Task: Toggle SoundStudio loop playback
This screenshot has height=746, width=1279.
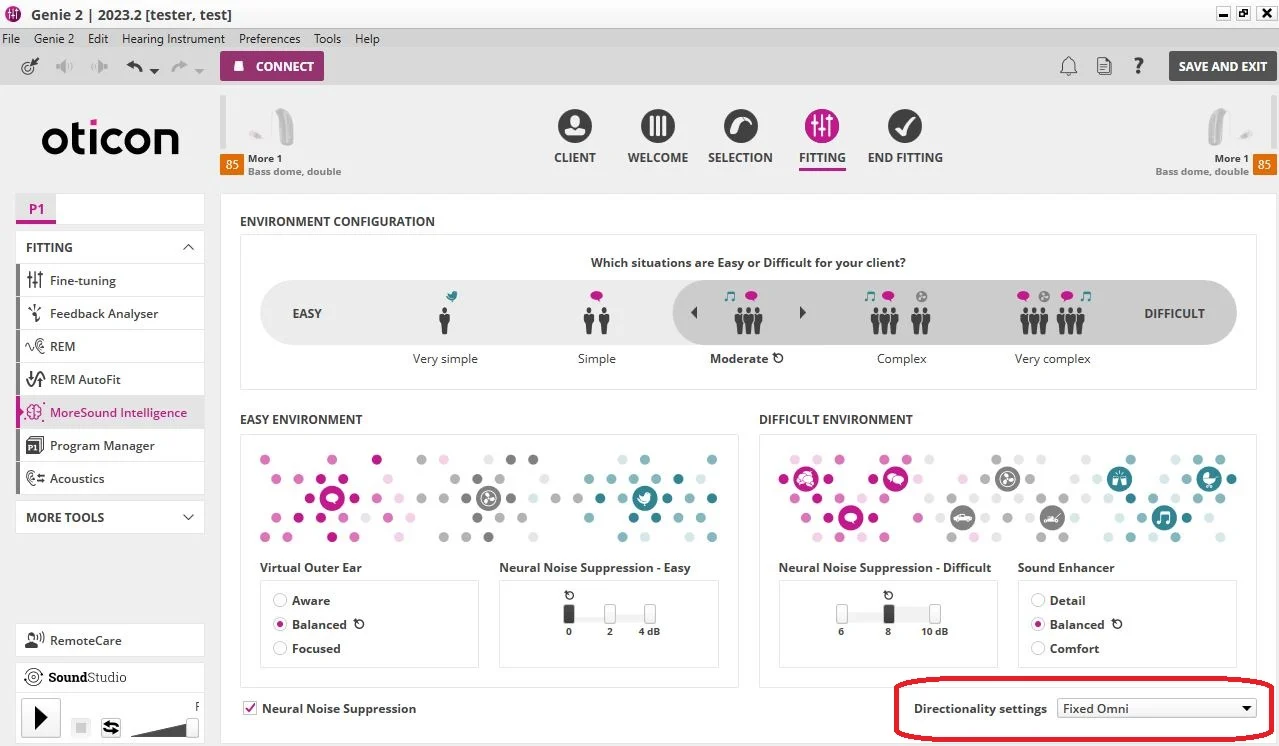Action: 111,727
